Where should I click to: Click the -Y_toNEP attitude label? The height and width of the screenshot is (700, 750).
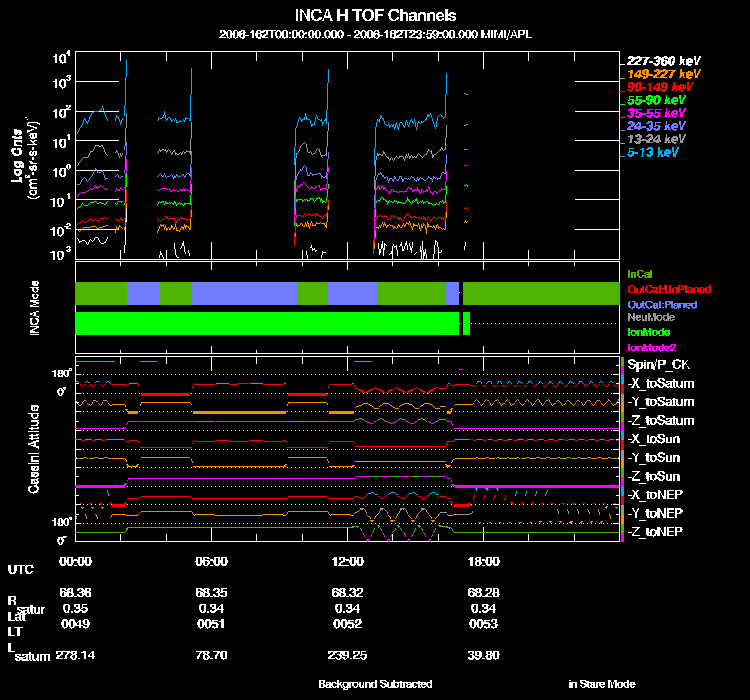click(x=655, y=513)
